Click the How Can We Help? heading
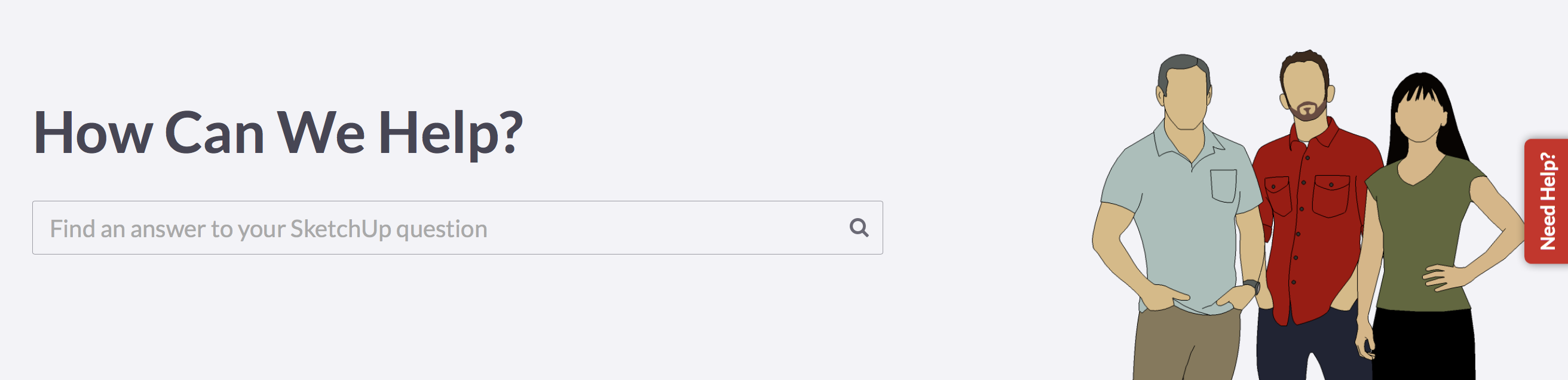 tap(277, 132)
